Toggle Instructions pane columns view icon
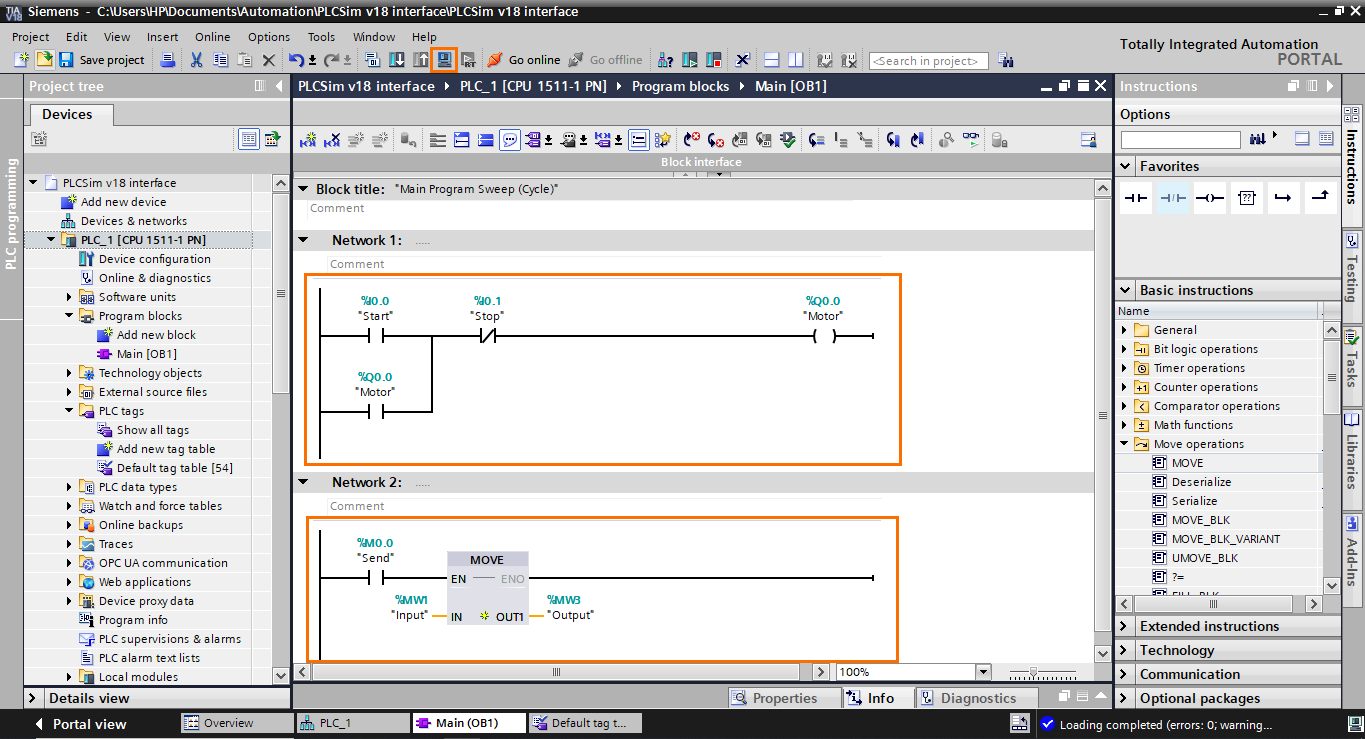 tap(1326, 139)
